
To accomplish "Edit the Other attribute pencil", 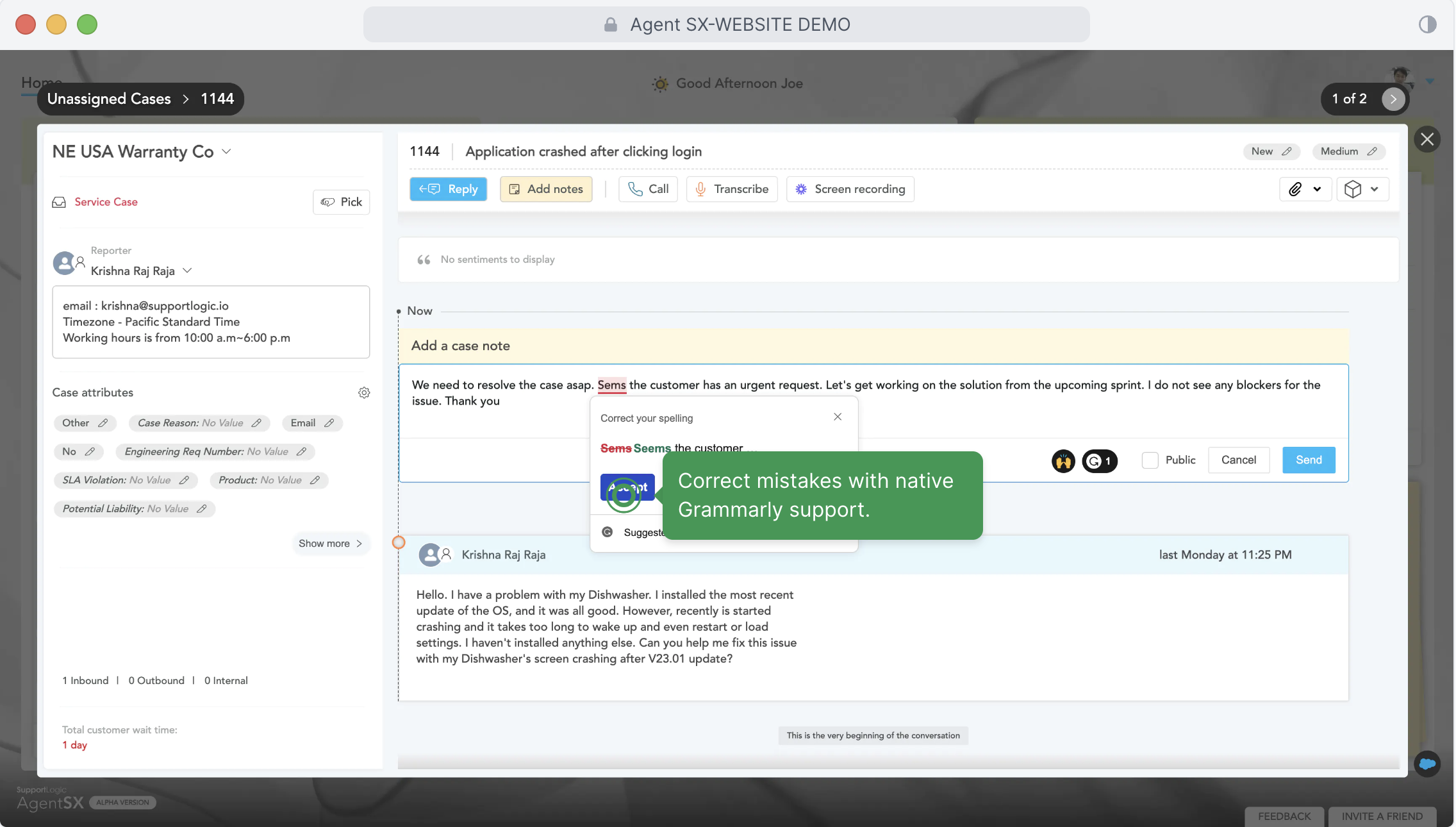I will (103, 423).
